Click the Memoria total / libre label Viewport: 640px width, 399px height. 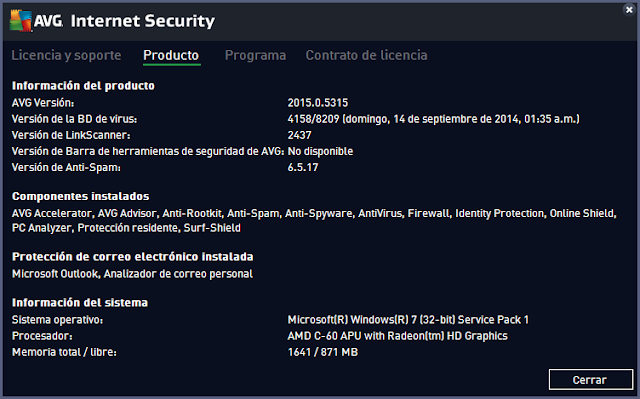point(64,352)
